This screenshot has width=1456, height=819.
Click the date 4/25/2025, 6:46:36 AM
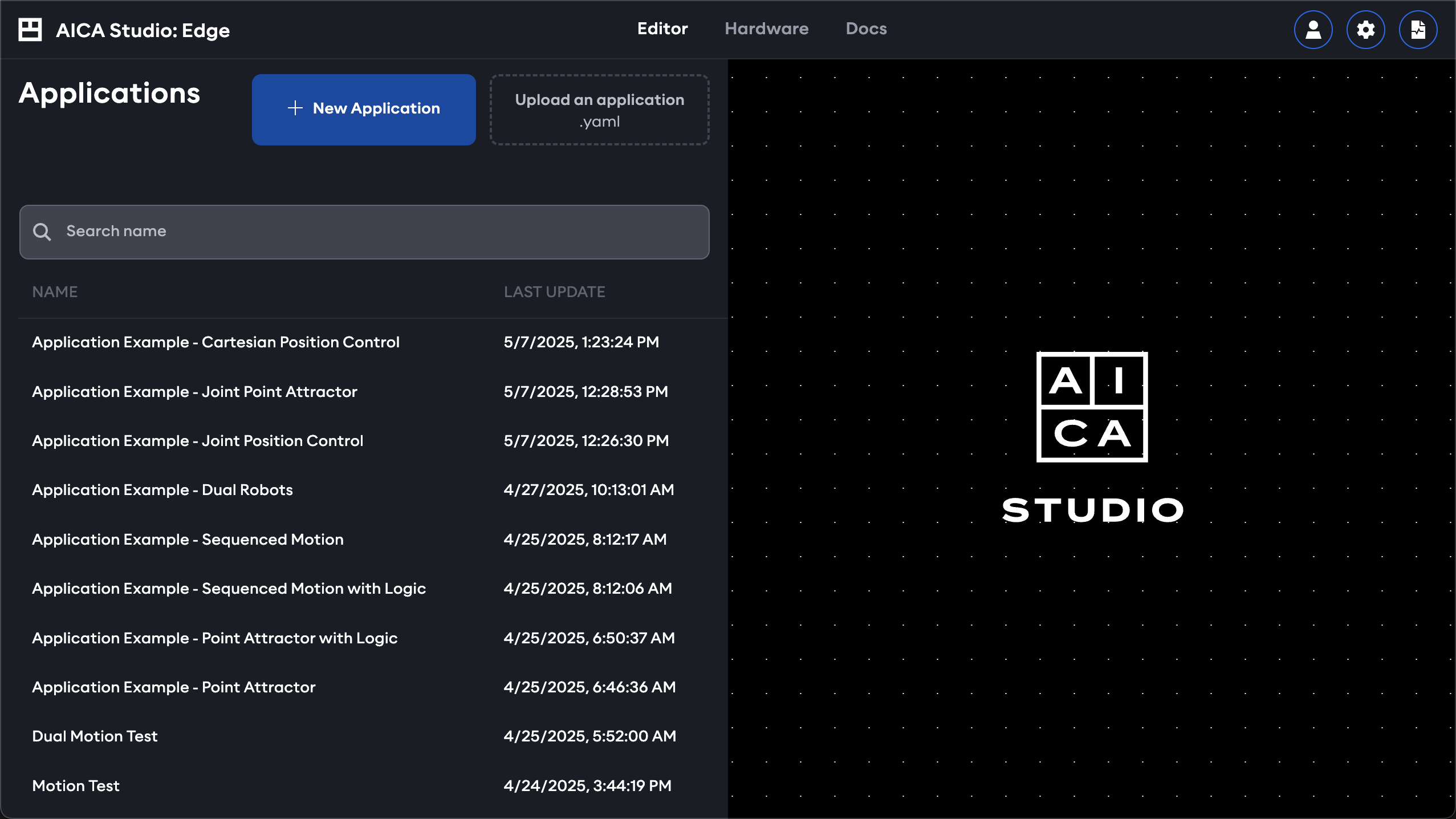tap(589, 687)
